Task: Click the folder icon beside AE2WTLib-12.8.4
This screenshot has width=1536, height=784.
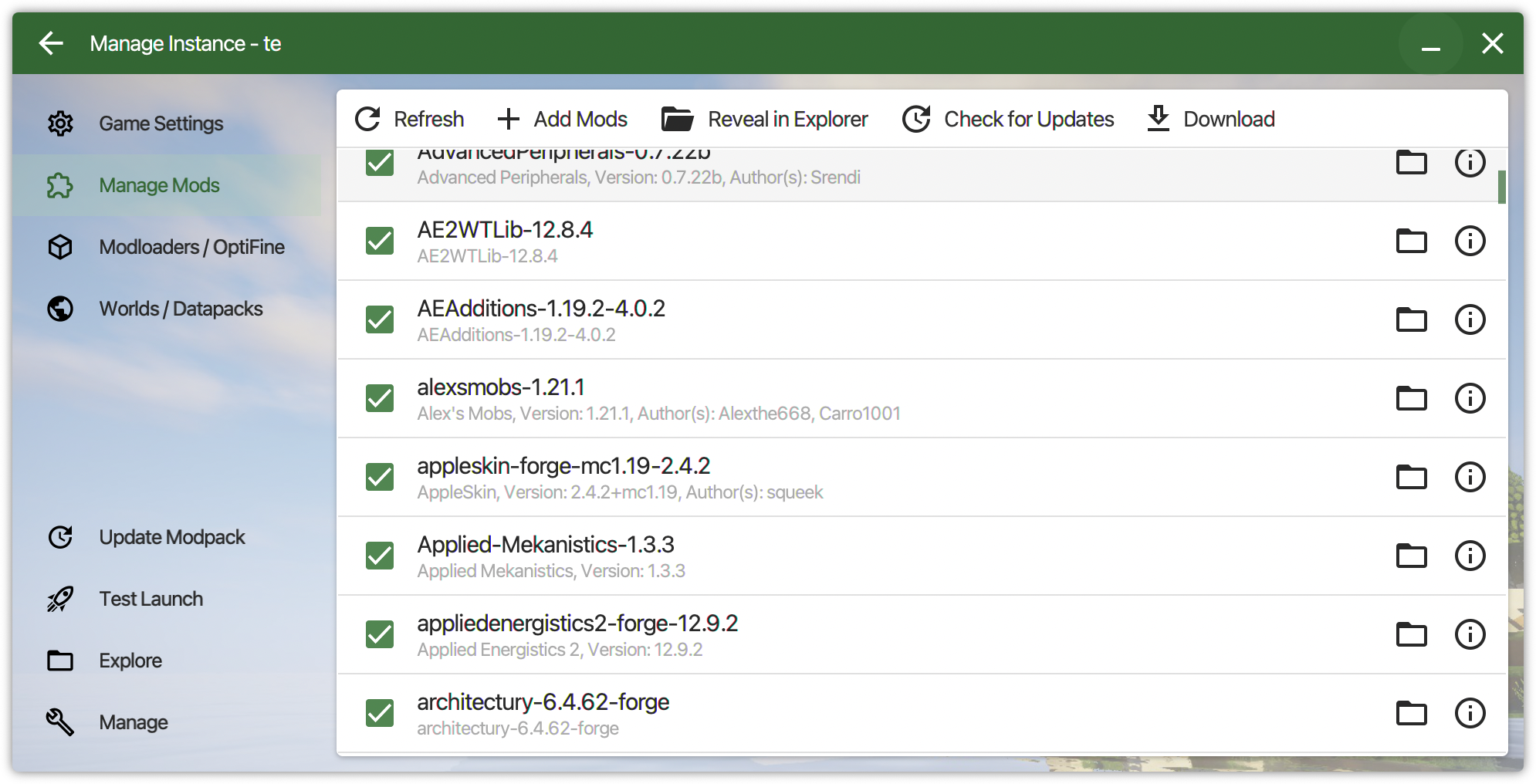Action: [1411, 241]
